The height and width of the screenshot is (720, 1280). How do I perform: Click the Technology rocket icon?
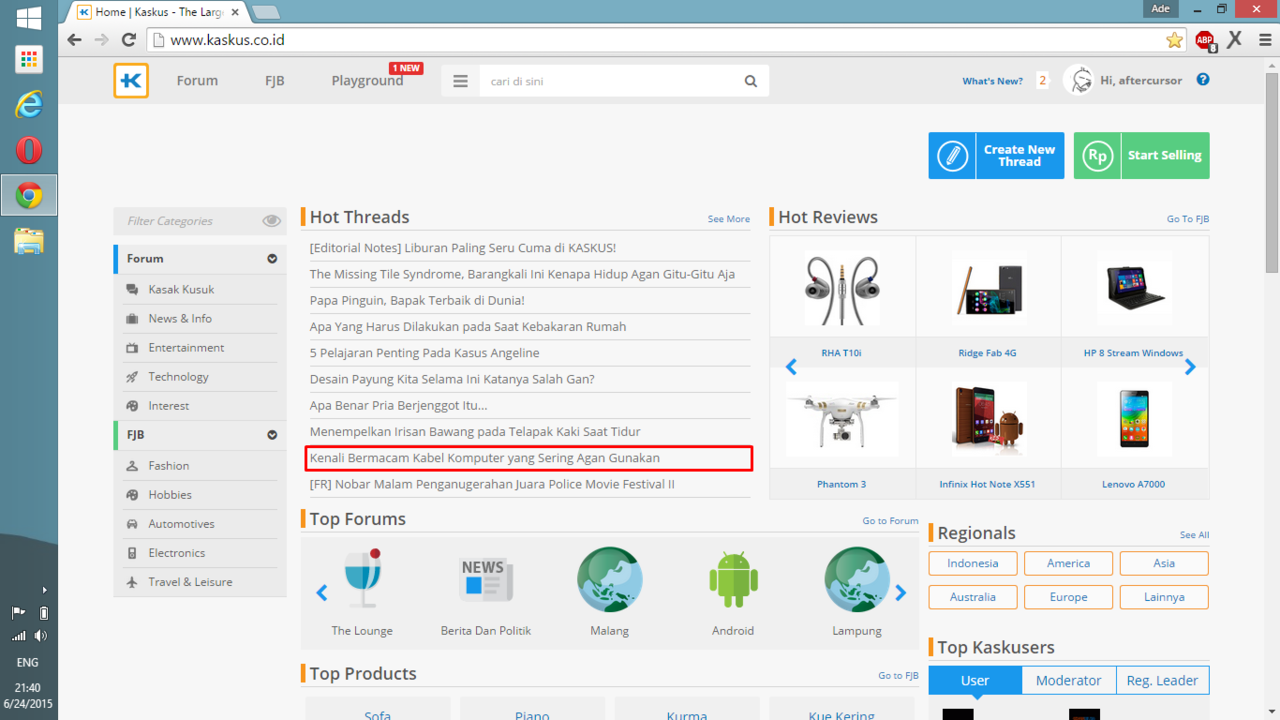coord(132,377)
